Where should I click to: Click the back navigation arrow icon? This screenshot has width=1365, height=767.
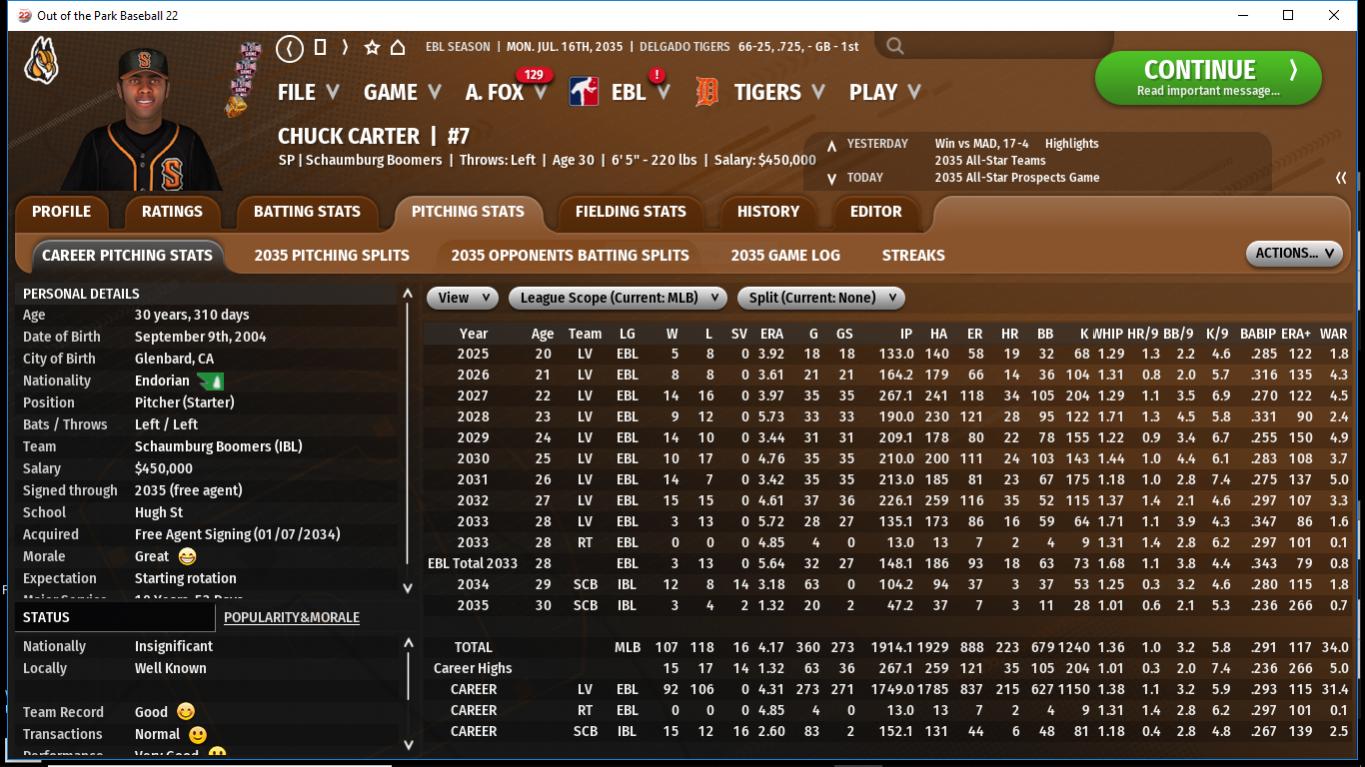(289, 47)
